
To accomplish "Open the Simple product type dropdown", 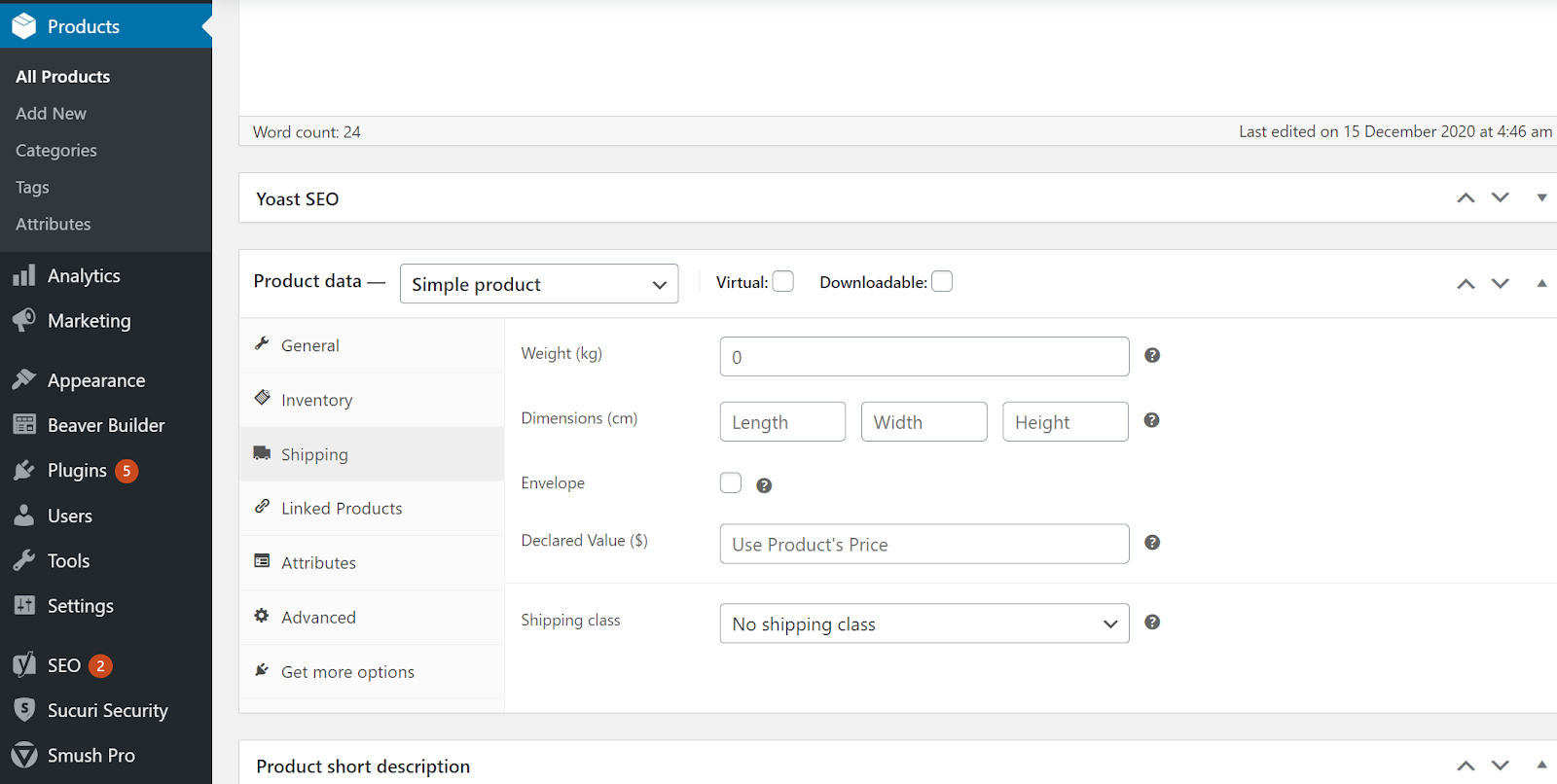I will pos(539,284).
